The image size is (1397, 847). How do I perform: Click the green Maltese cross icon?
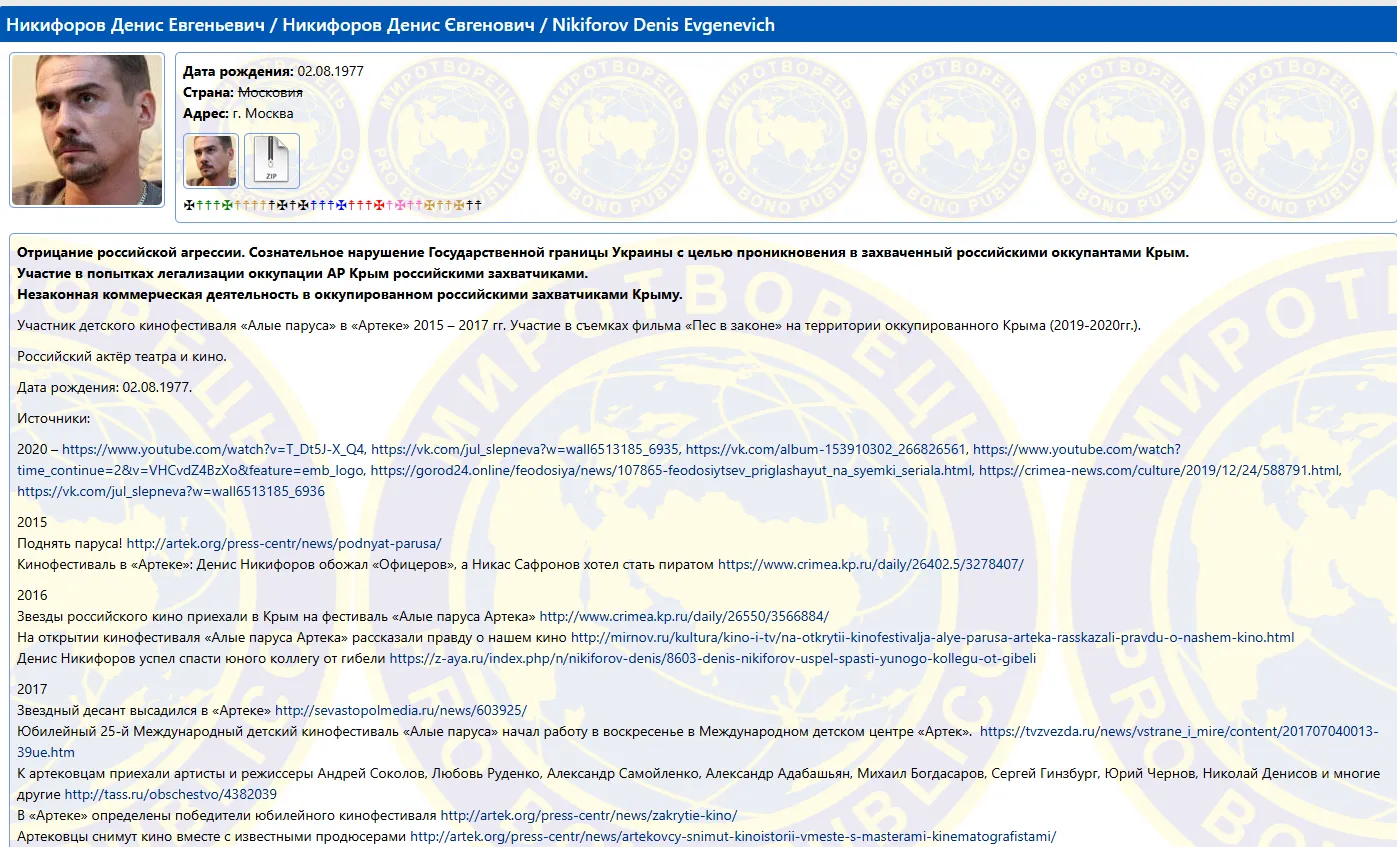point(227,205)
